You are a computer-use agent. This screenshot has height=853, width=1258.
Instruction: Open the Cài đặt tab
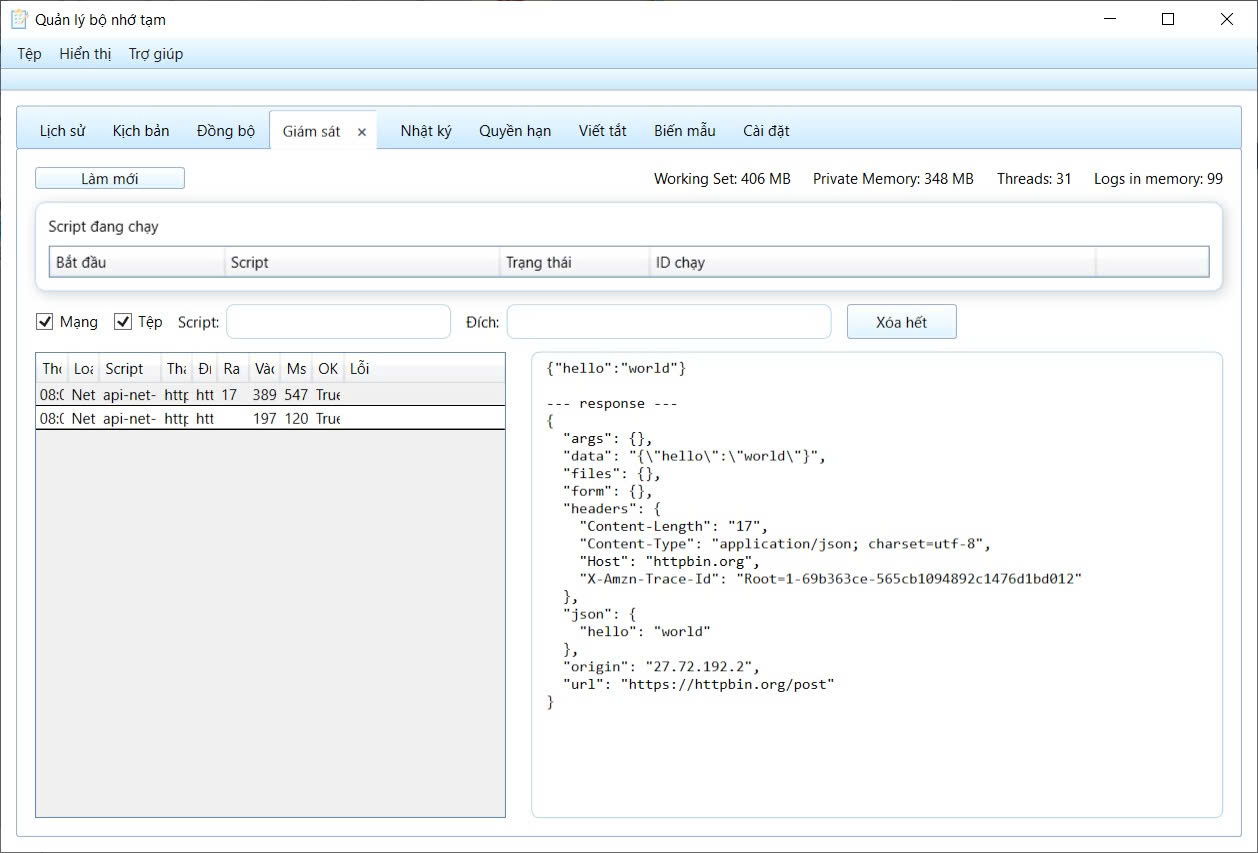tap(766, 131)
